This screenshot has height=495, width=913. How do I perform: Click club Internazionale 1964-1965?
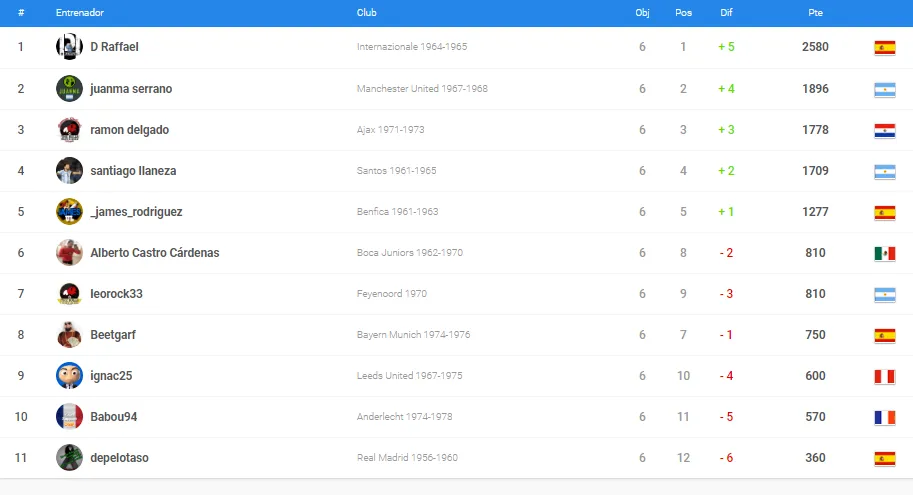click(412, 47)
